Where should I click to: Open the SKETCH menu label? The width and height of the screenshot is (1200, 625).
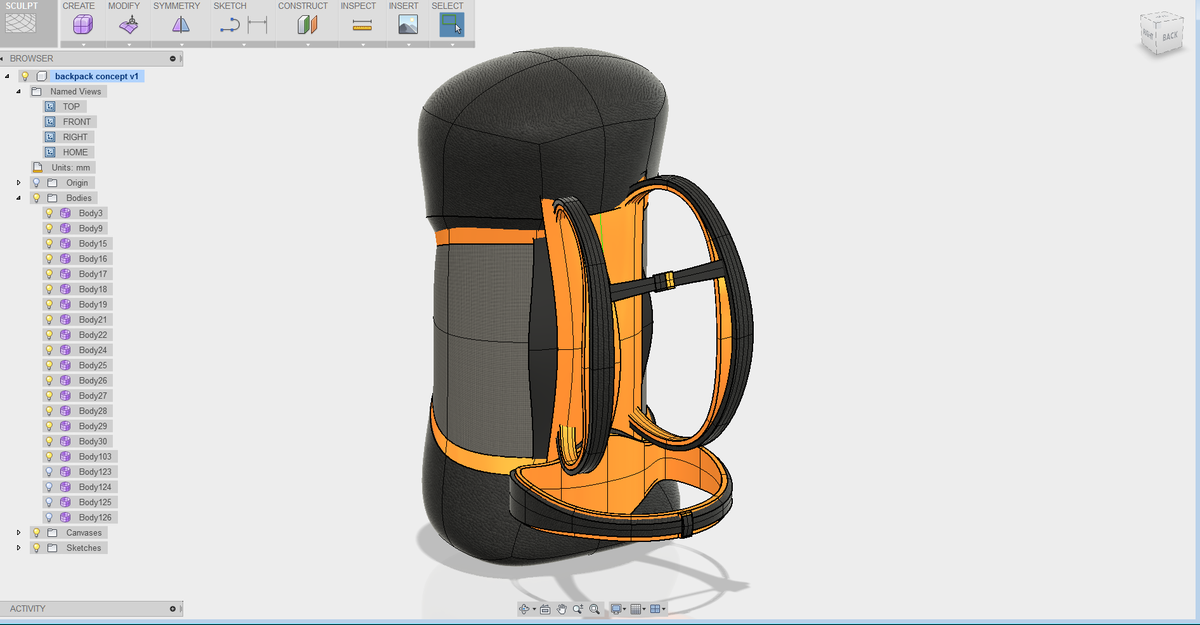(230, 6)
